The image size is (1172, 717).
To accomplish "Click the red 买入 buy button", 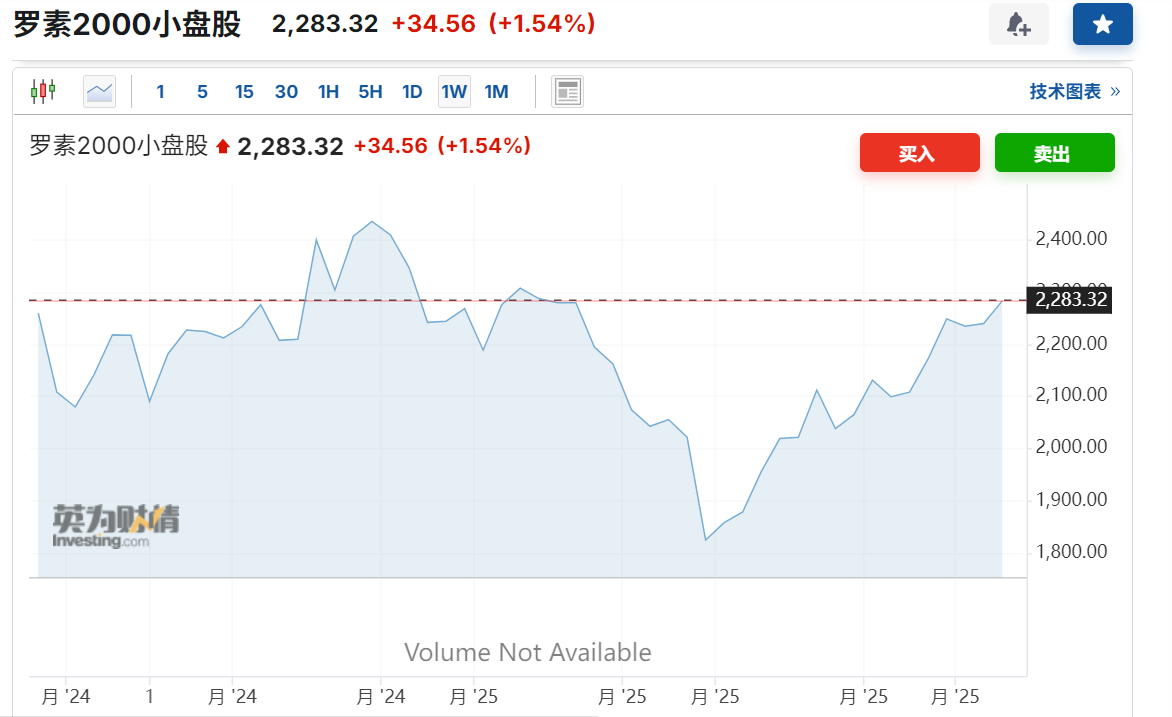I will [x=919, y=153].
